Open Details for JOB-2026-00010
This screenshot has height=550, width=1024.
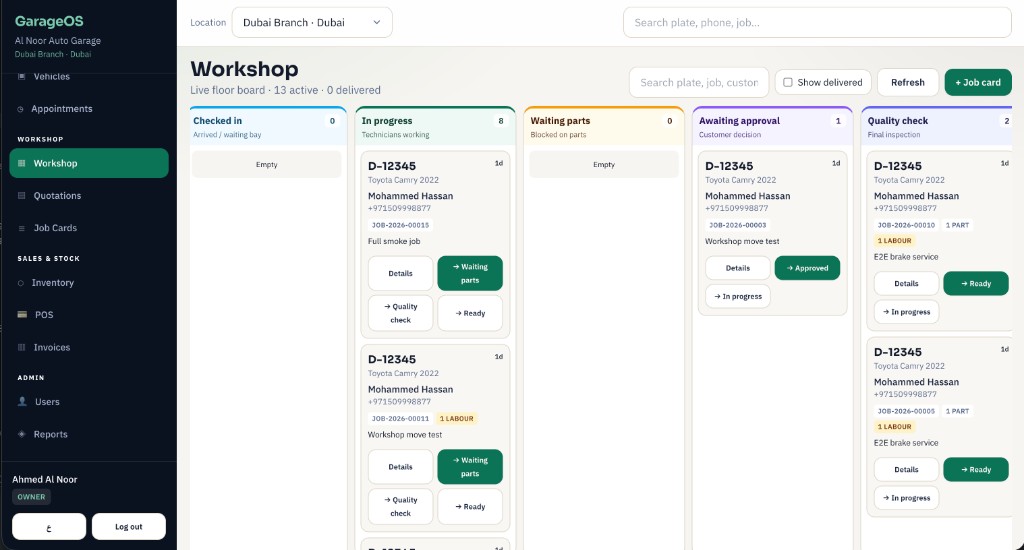tap(906, 283)
